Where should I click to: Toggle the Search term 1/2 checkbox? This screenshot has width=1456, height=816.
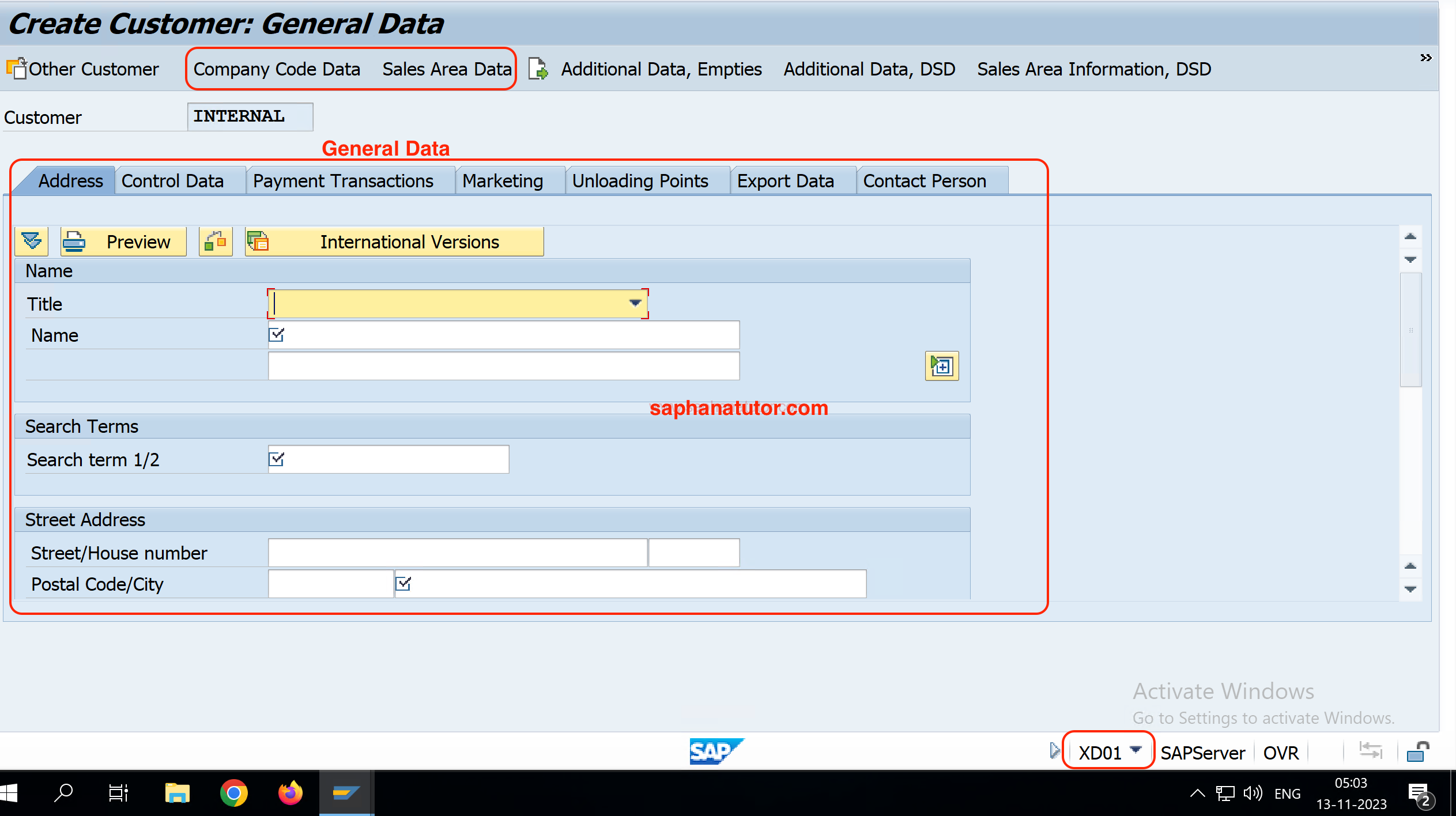pos(278,459)
